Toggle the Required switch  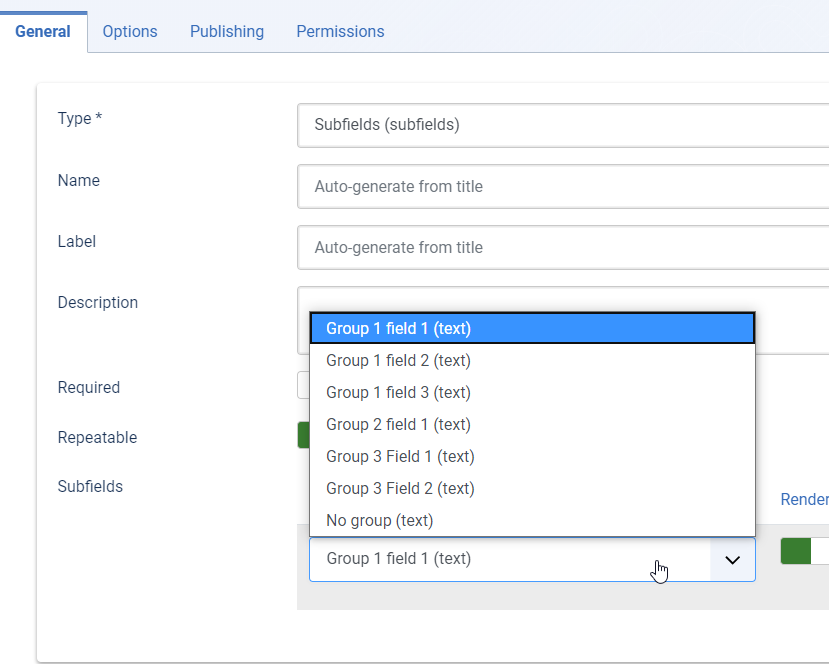point(303,385)
